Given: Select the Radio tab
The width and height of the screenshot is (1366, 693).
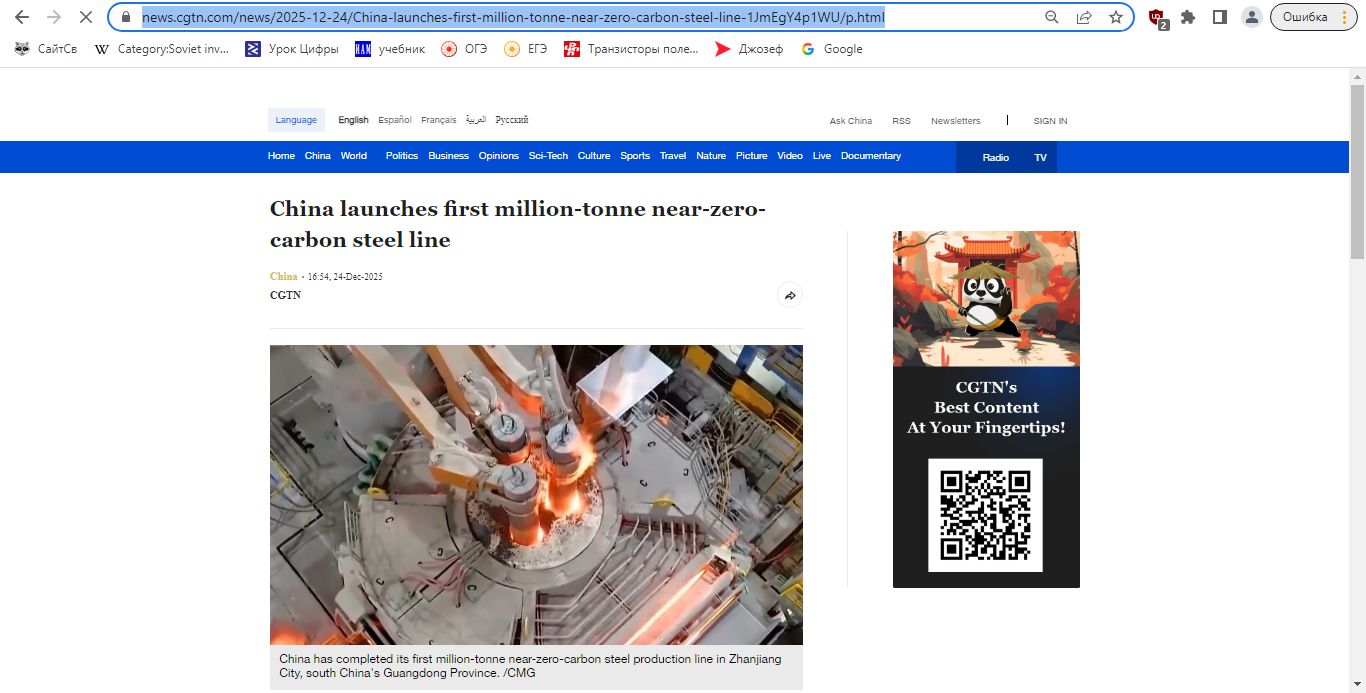Looking at the screenshot, I should click(995, 157).
